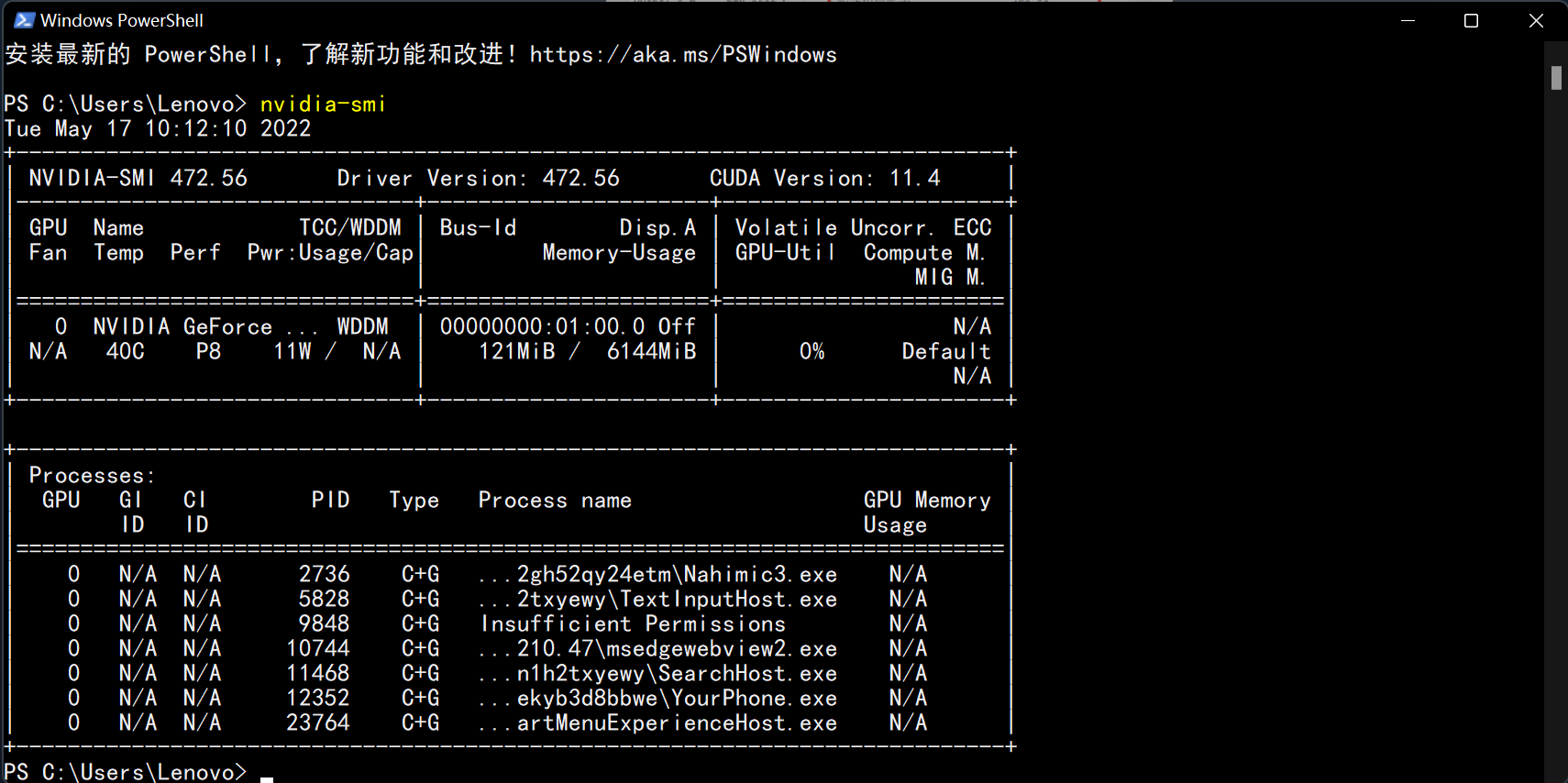Viewport: 1568px width, 783px height.
Task: Click the 11W power usage value
Action: click(293, 352)
